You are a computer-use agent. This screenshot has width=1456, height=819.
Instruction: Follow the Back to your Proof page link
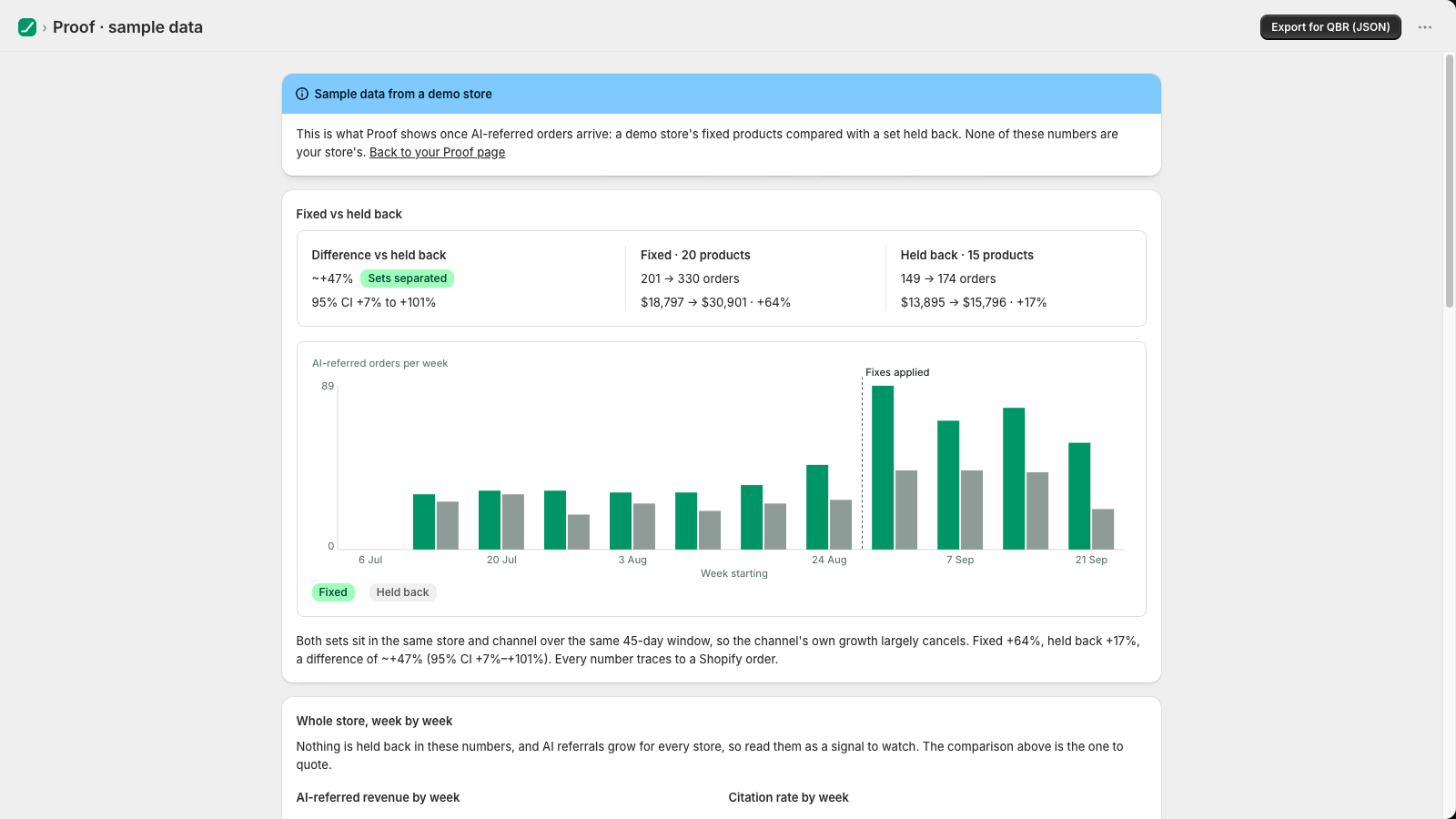coord(437,152)
